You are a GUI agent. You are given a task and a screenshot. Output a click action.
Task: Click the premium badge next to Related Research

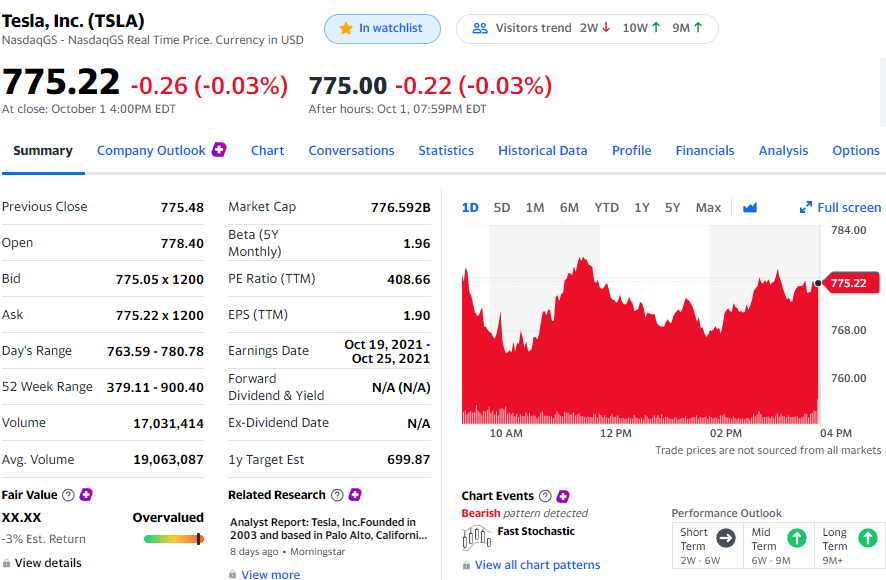355,495
